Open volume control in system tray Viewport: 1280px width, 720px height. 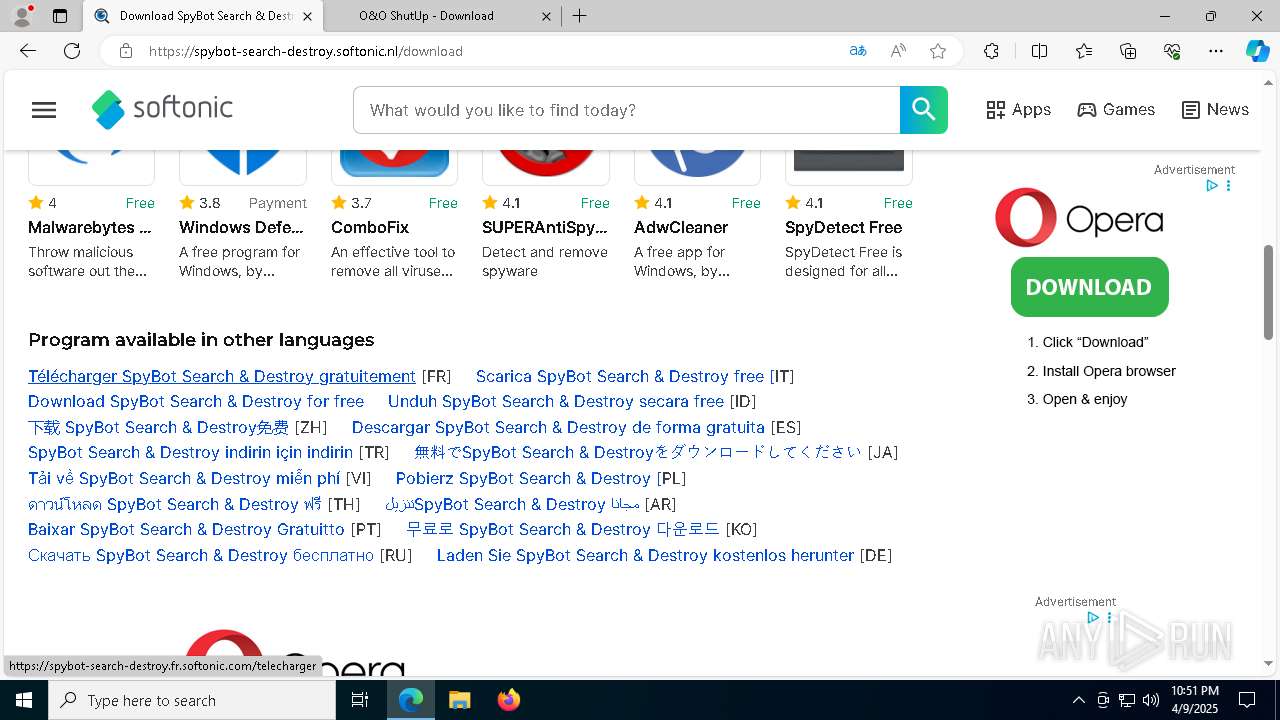1151,700
